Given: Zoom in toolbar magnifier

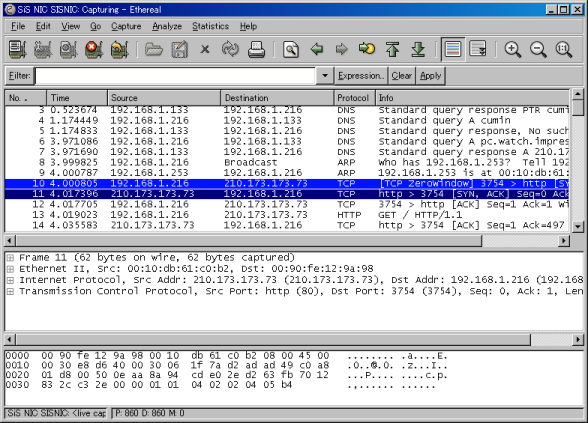Looking at the screenshot, I should click(x=513, y=49).
